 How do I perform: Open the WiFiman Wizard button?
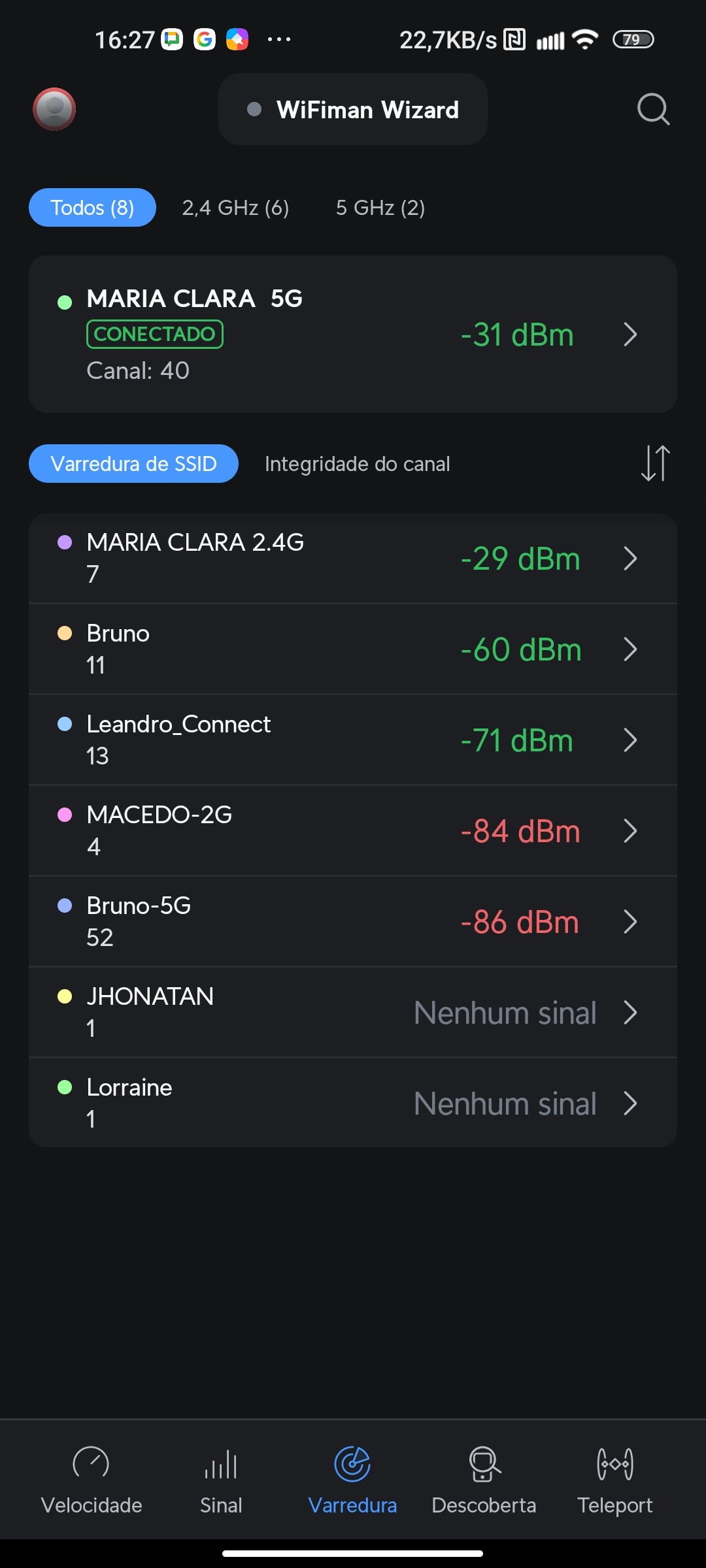353,110
